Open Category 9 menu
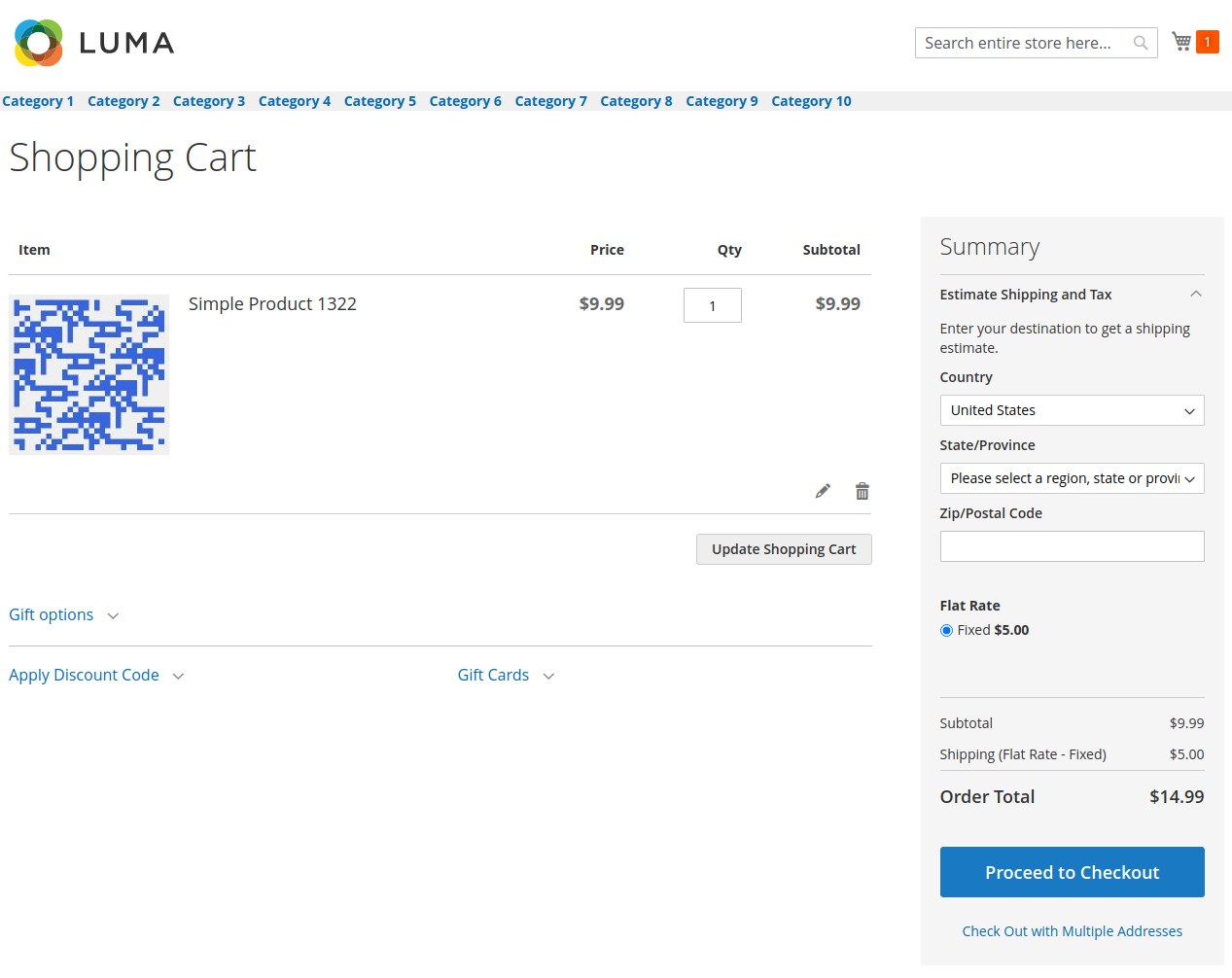1232x978 pixels. [722, 101]
